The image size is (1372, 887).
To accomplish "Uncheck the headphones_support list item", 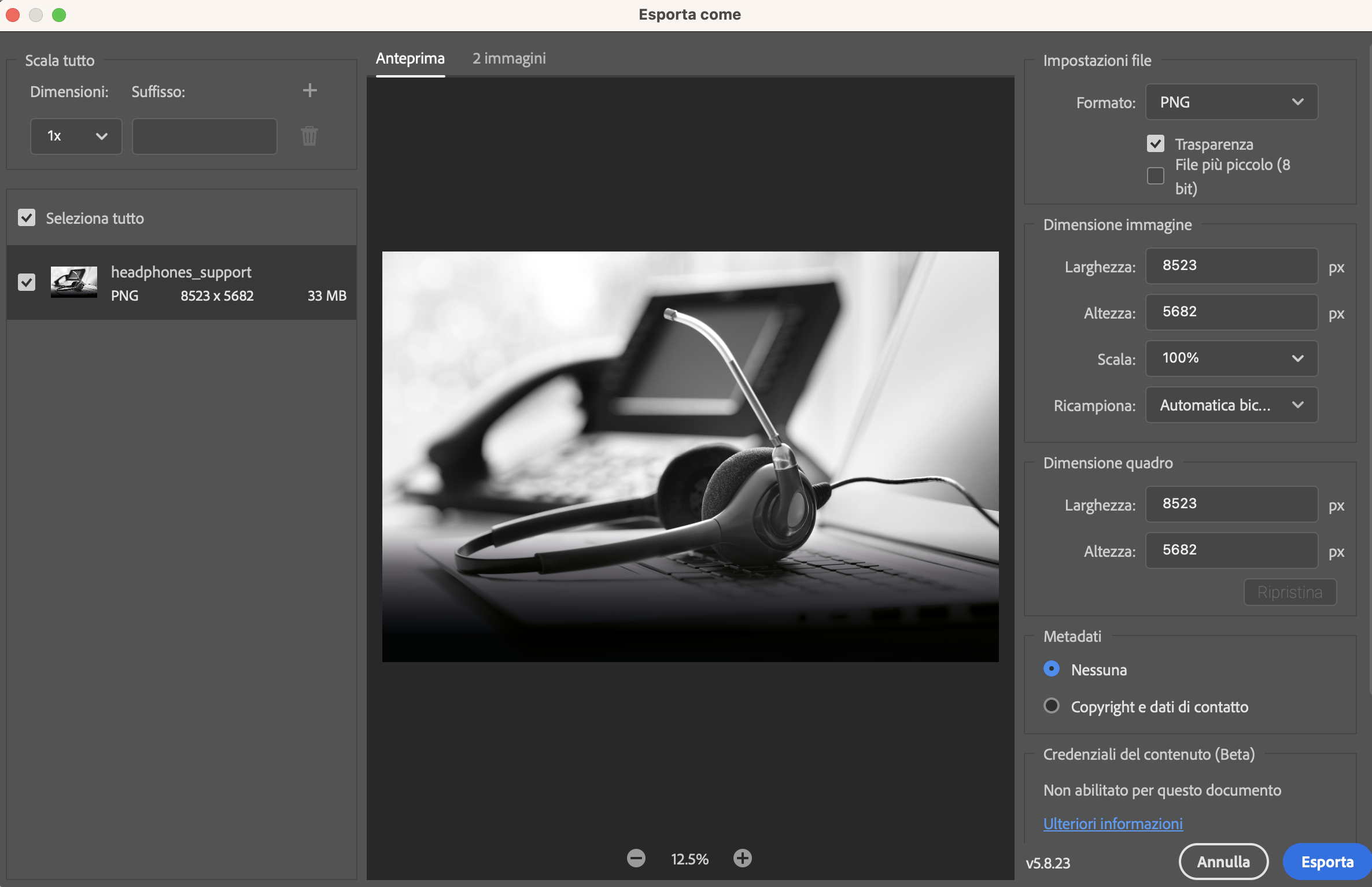I will (27, 282).
